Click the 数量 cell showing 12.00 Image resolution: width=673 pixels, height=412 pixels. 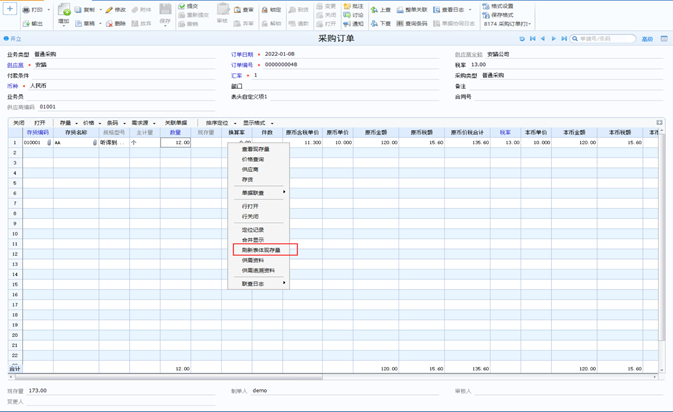coord(175,143)
